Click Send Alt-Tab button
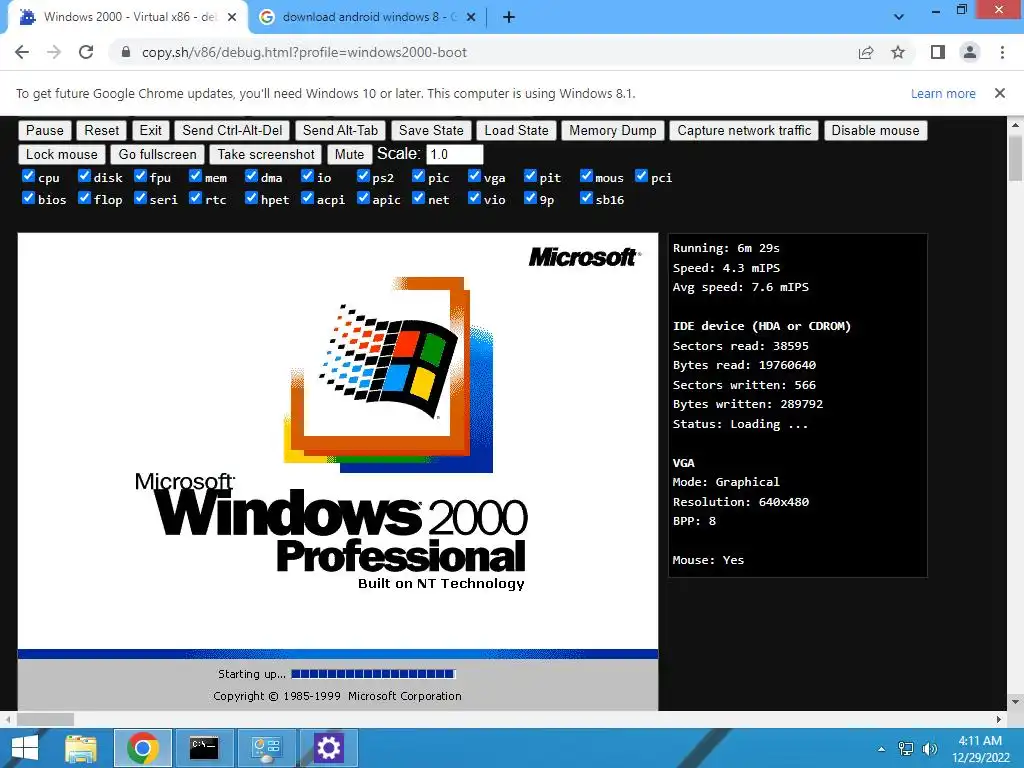Screen dimensions: 1024x768 340,131
